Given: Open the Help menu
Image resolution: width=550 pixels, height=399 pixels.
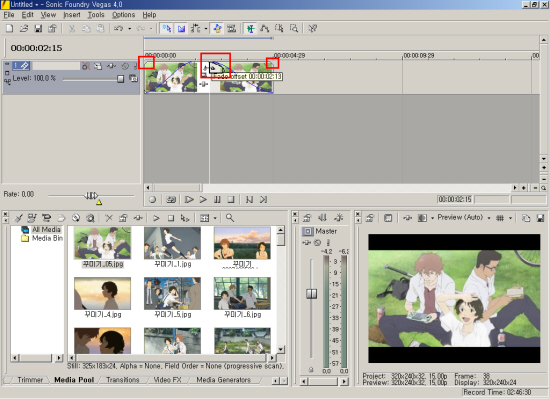Looking at the screenshot, I should click(149, 15).
